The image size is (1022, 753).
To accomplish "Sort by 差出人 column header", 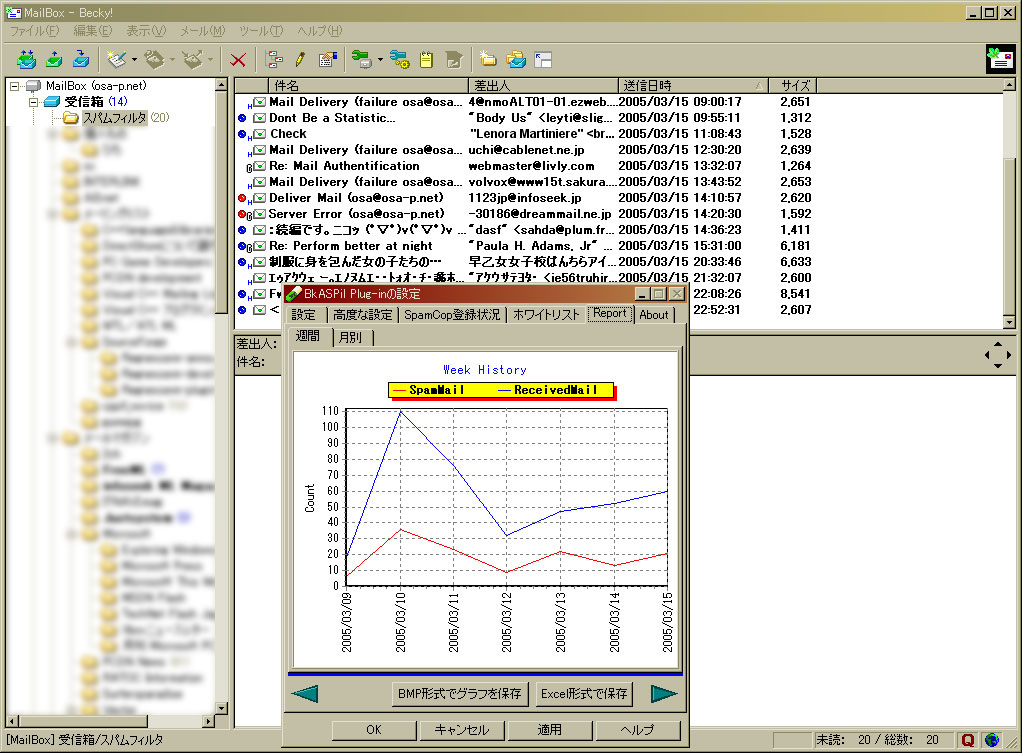I will click(543, 85).
